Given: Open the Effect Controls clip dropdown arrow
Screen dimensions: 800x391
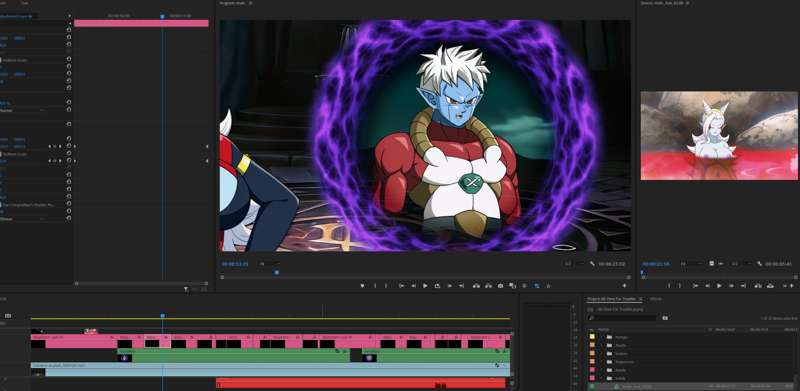Looking at the screenshot, I should click(x=69, y=16).
